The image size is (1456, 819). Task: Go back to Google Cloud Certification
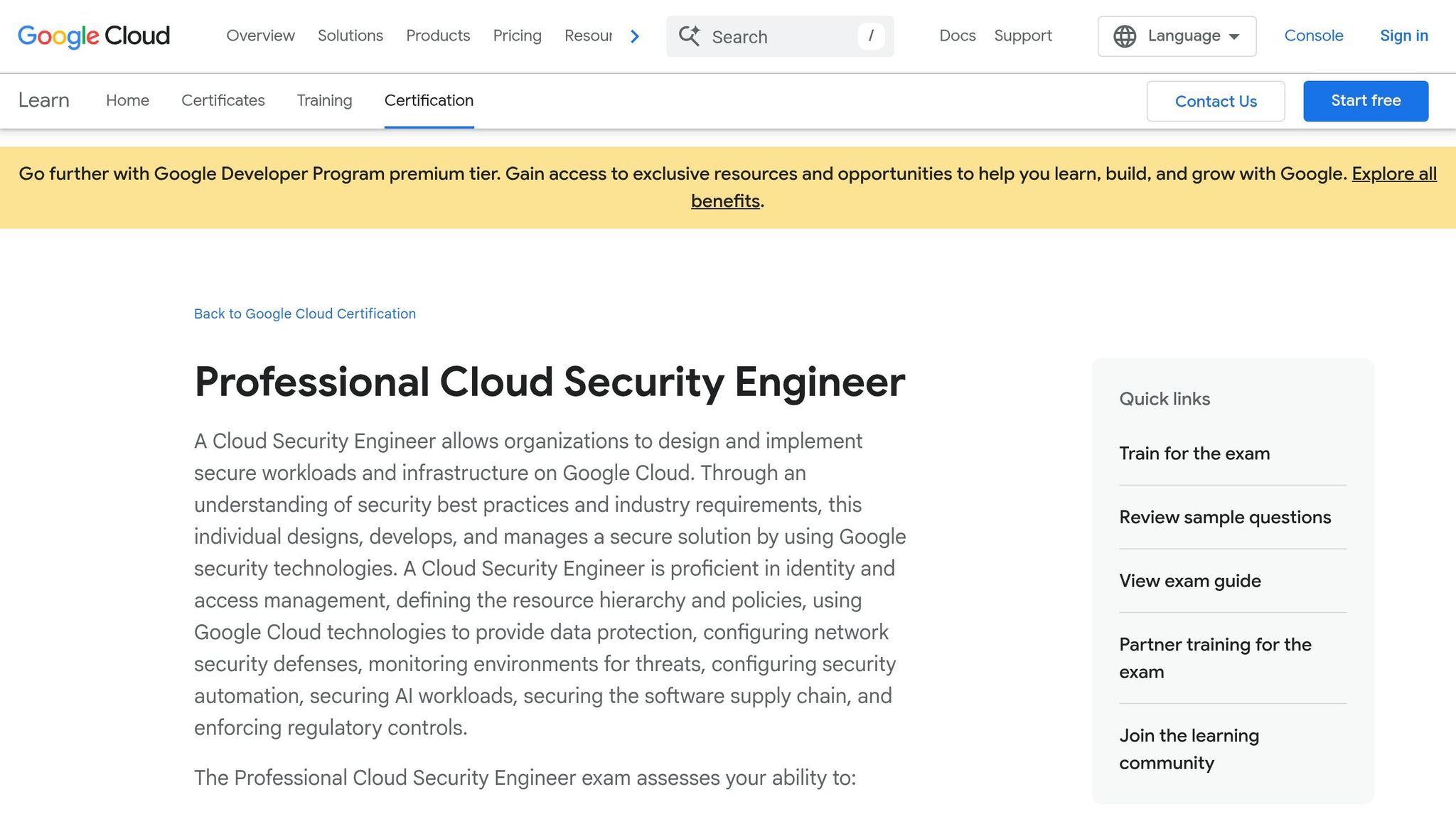pos(305,314)
